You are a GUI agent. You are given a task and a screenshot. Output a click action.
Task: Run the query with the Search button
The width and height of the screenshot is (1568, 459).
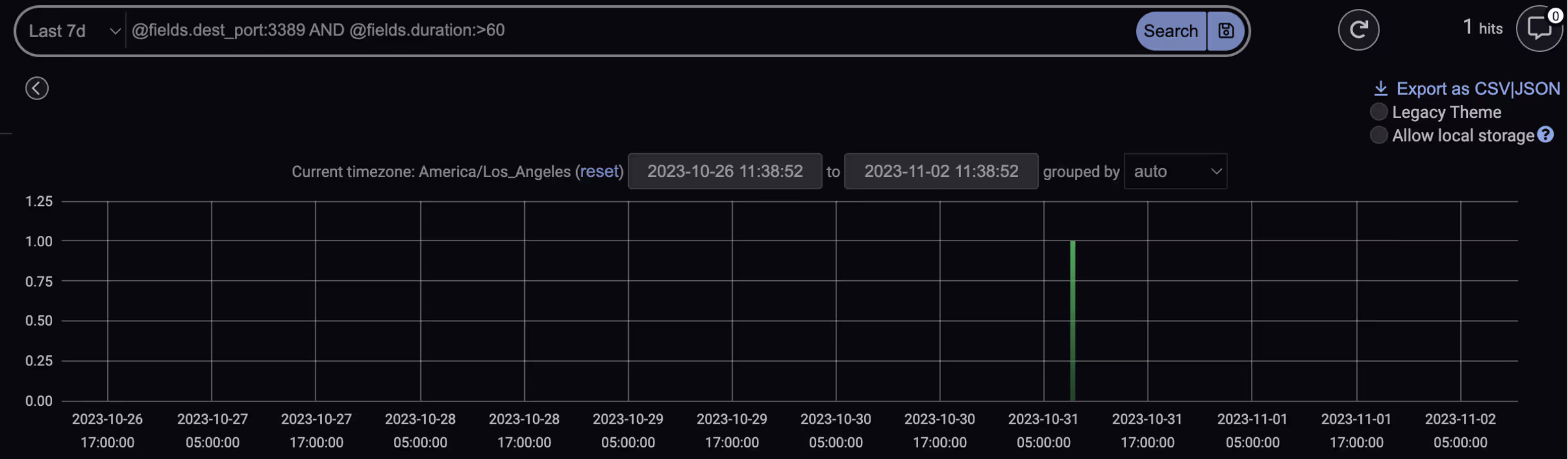click(1171, 31)
